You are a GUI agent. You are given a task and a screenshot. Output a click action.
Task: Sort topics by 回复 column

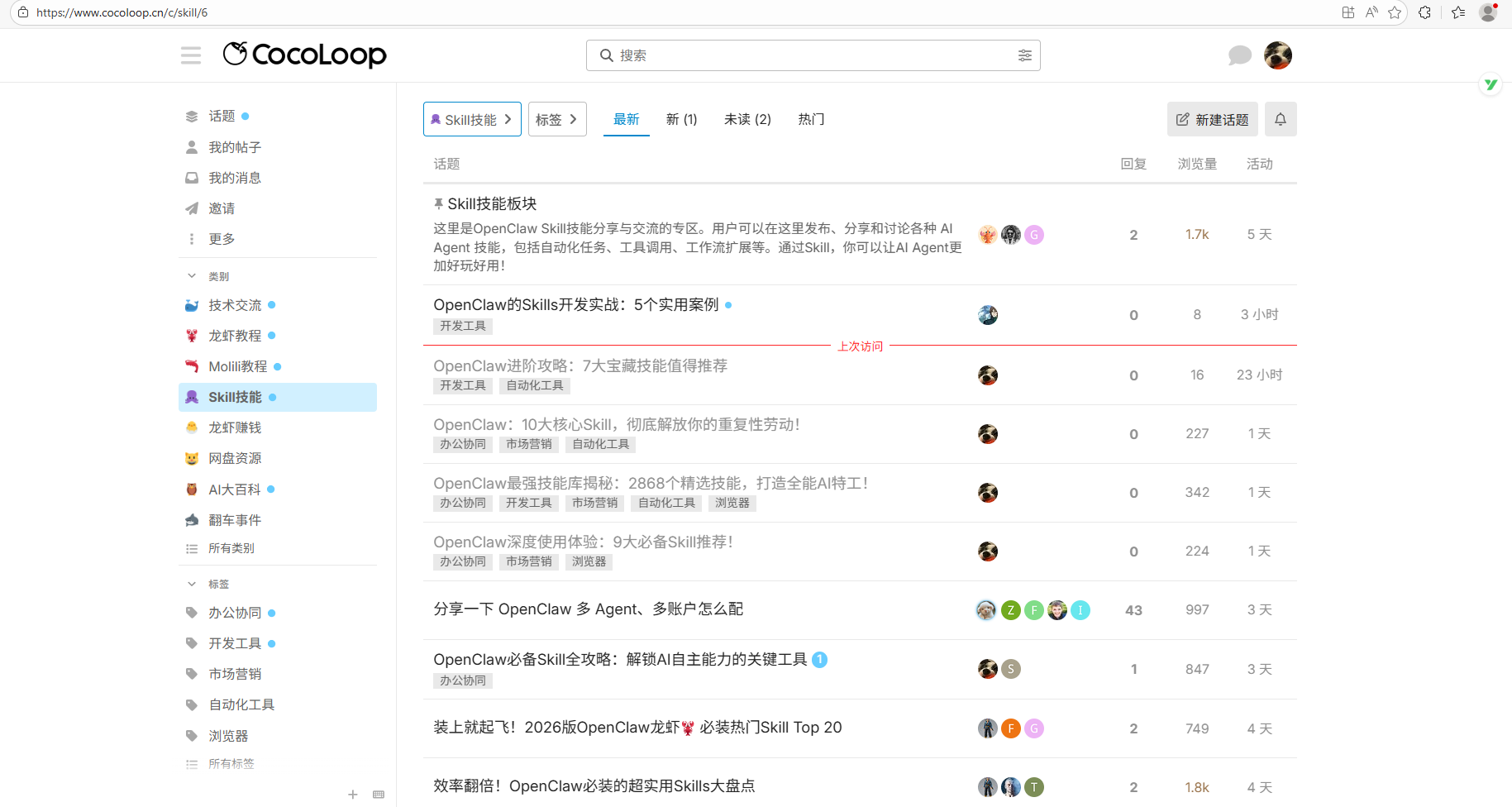1133,164
